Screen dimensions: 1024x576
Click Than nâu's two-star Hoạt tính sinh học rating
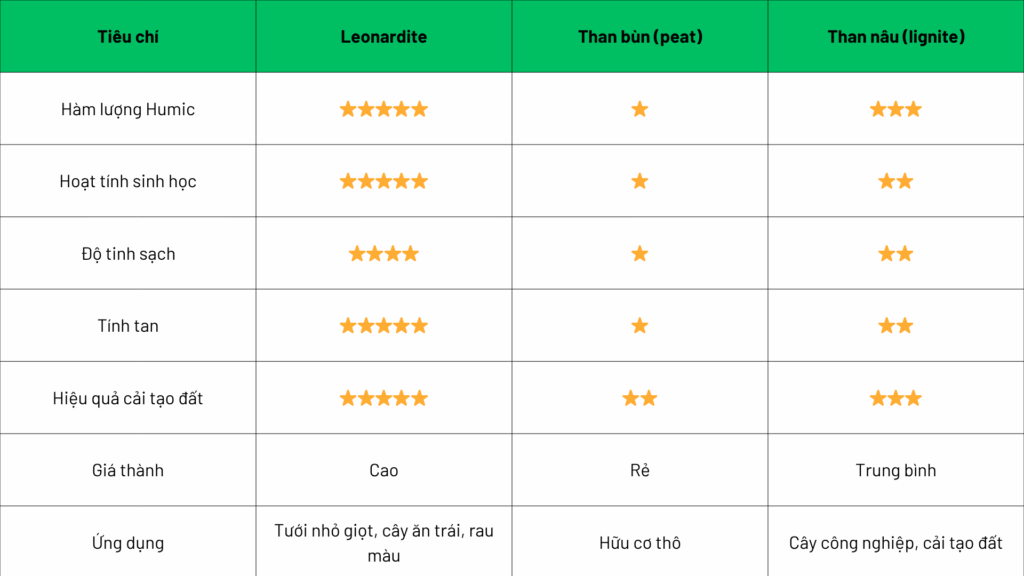point(895,181)
